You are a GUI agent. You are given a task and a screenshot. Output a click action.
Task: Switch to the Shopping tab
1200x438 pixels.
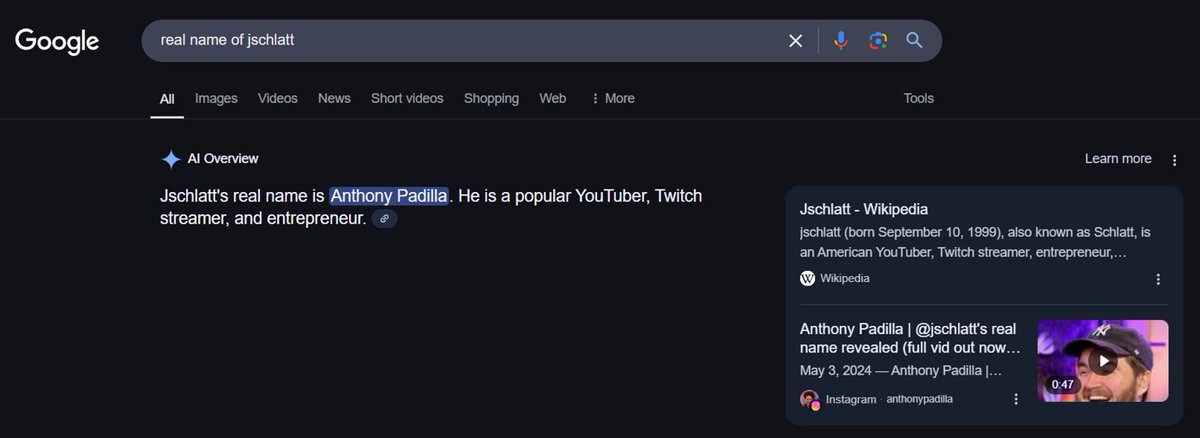point(491,98)
